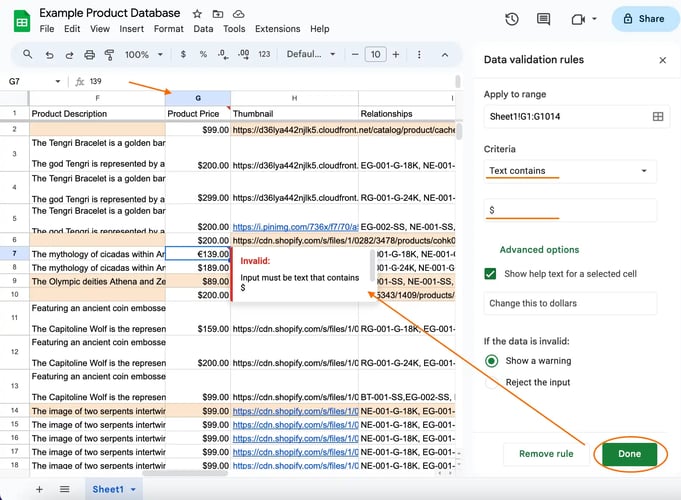Screen dimensions: 681x500
Task: Open the comments panel icon
Action: pos(543,19)
